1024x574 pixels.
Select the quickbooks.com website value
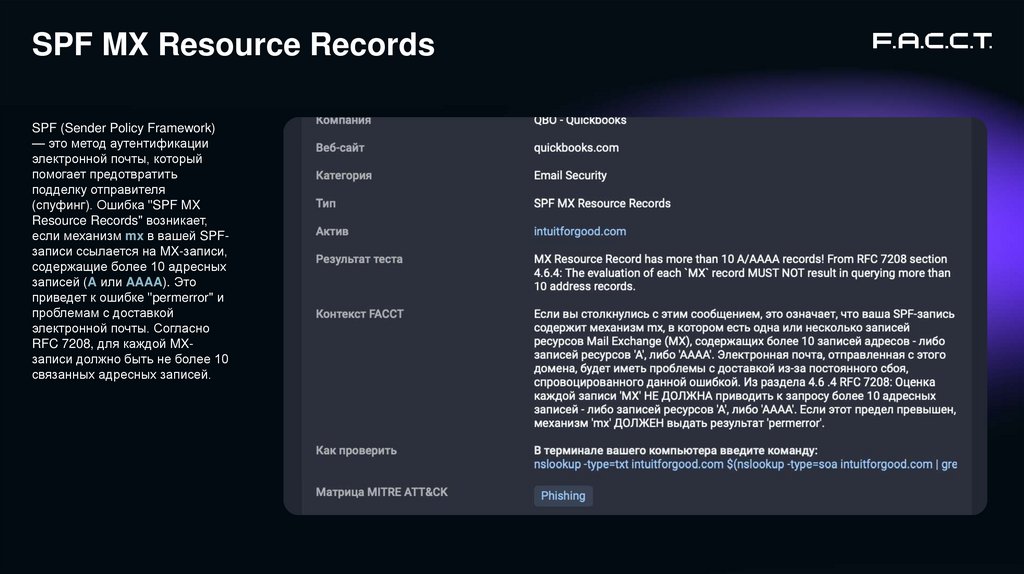(576, 148)
